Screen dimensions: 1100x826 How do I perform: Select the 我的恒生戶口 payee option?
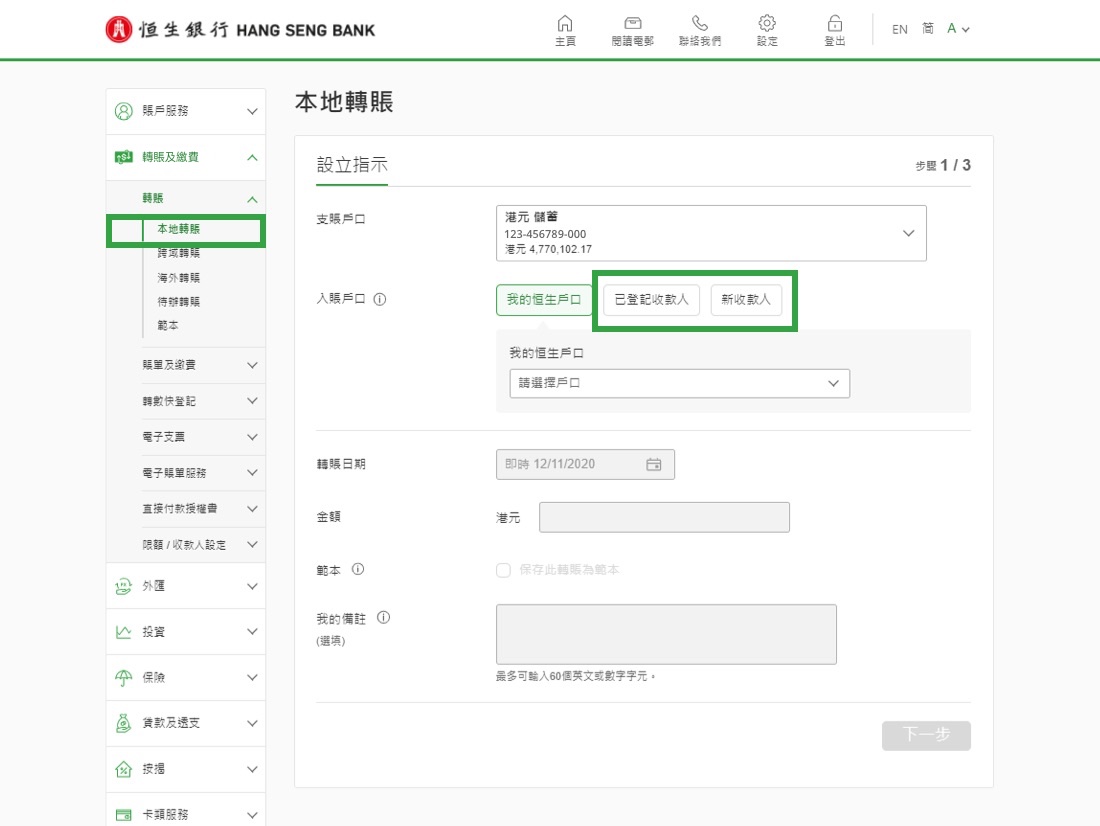[543, 300]
